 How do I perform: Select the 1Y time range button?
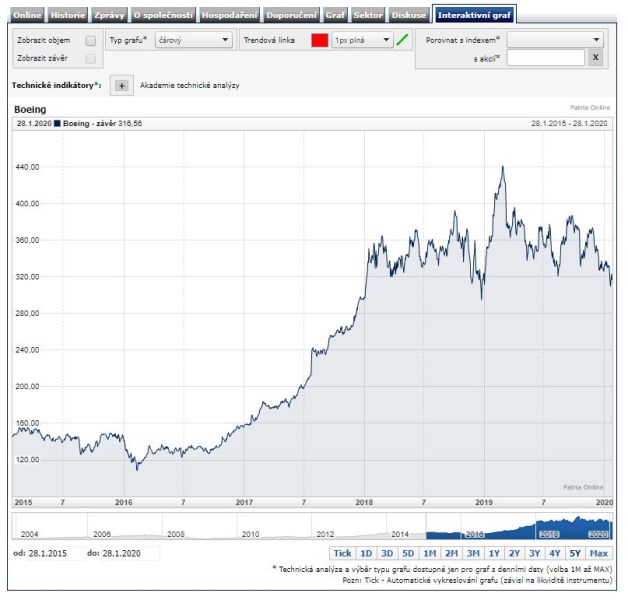(494, 553)
